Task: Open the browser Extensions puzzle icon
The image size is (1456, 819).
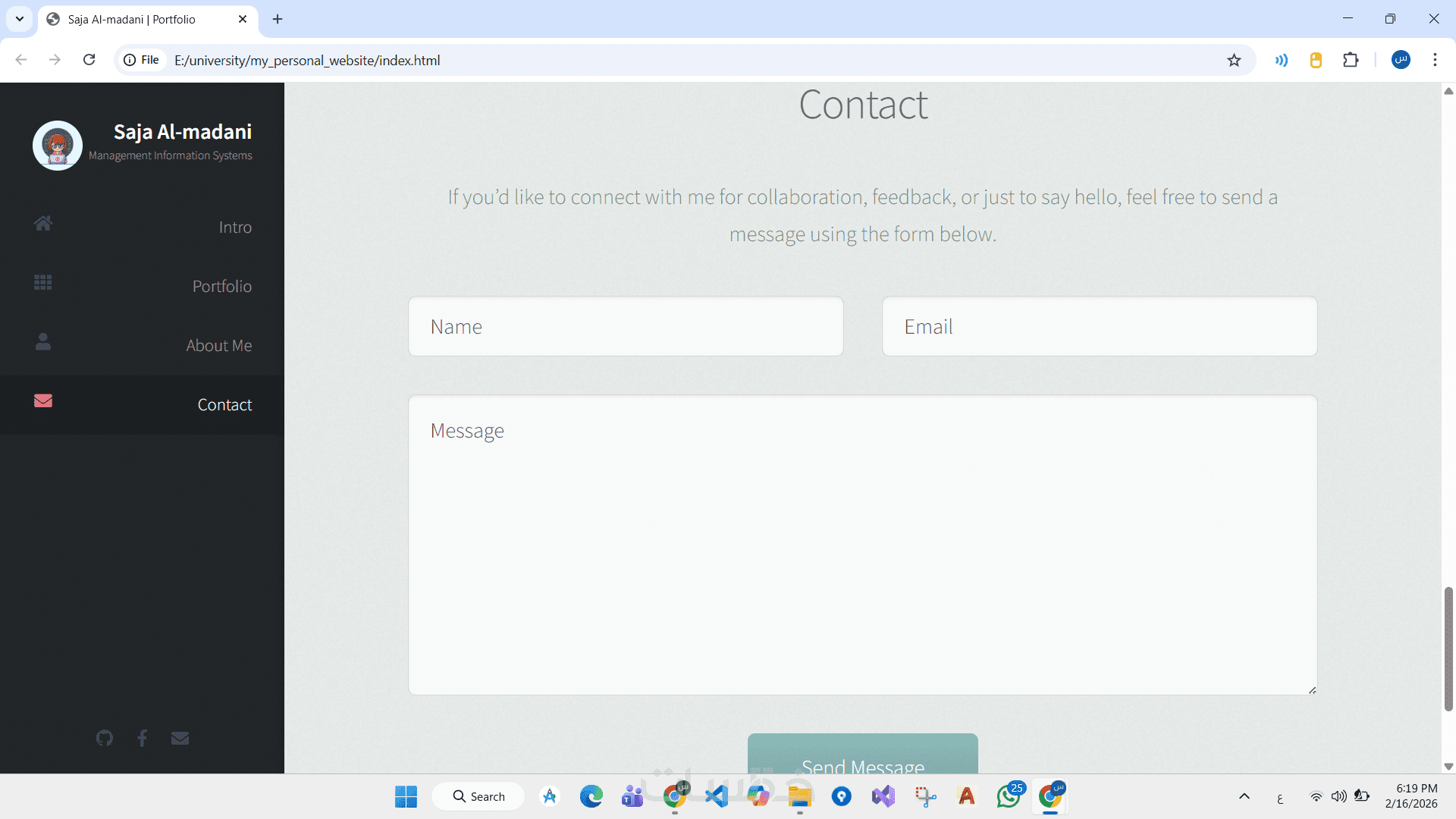Action: click(x=1351, y=60)
